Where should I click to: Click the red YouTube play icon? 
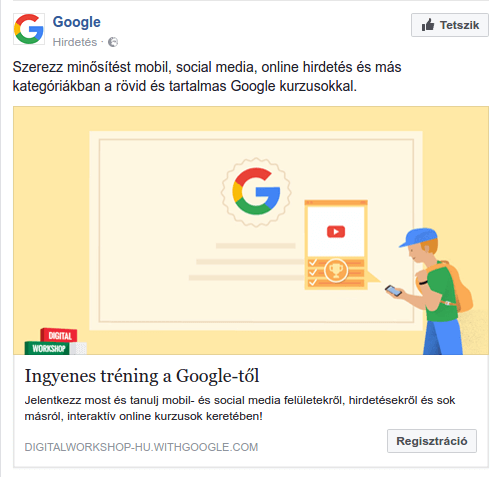click(336, 232)
